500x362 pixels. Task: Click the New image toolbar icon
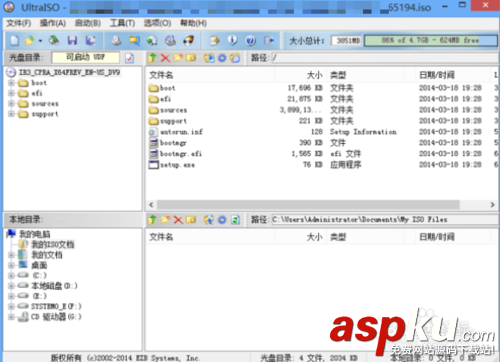click(14, 41)
